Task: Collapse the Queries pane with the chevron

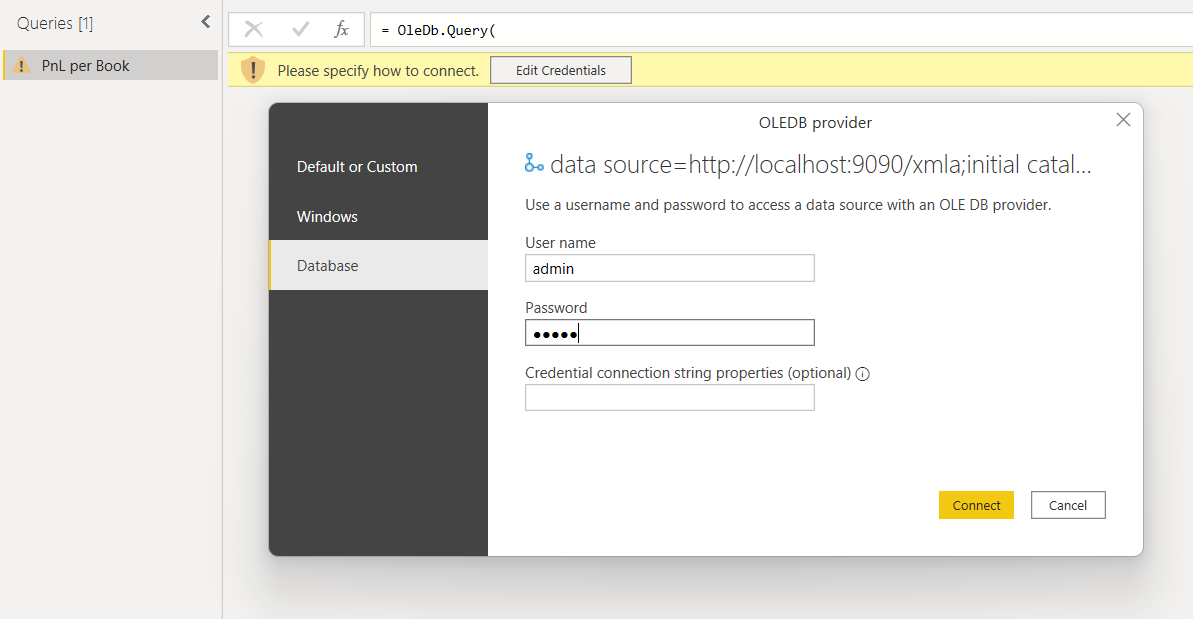Action: point(205,22)
